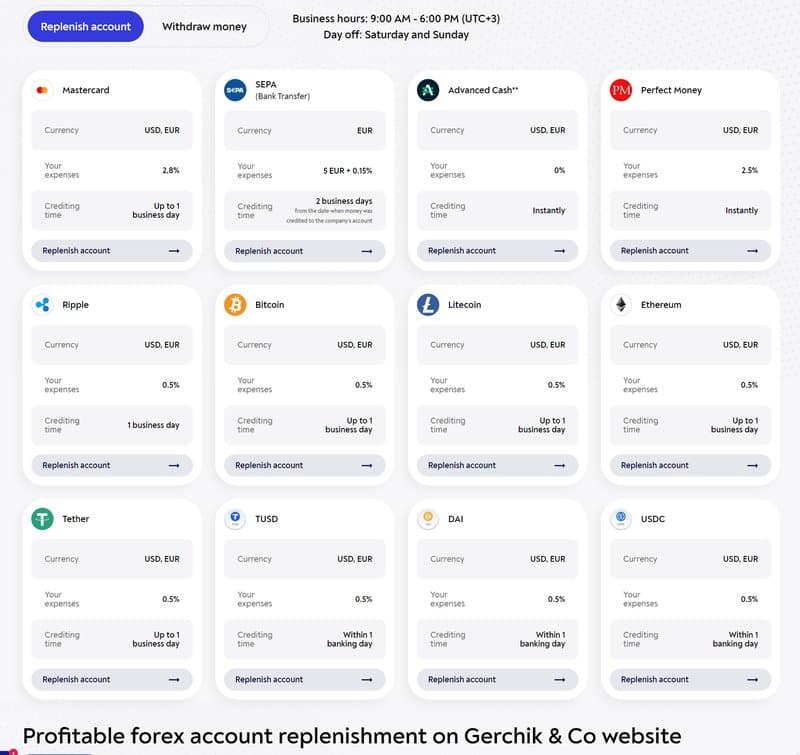Click Replenish account on the Perfect Money card
Image resolution: width=800 pixels, height=755 pixels.
coord(689,250)
